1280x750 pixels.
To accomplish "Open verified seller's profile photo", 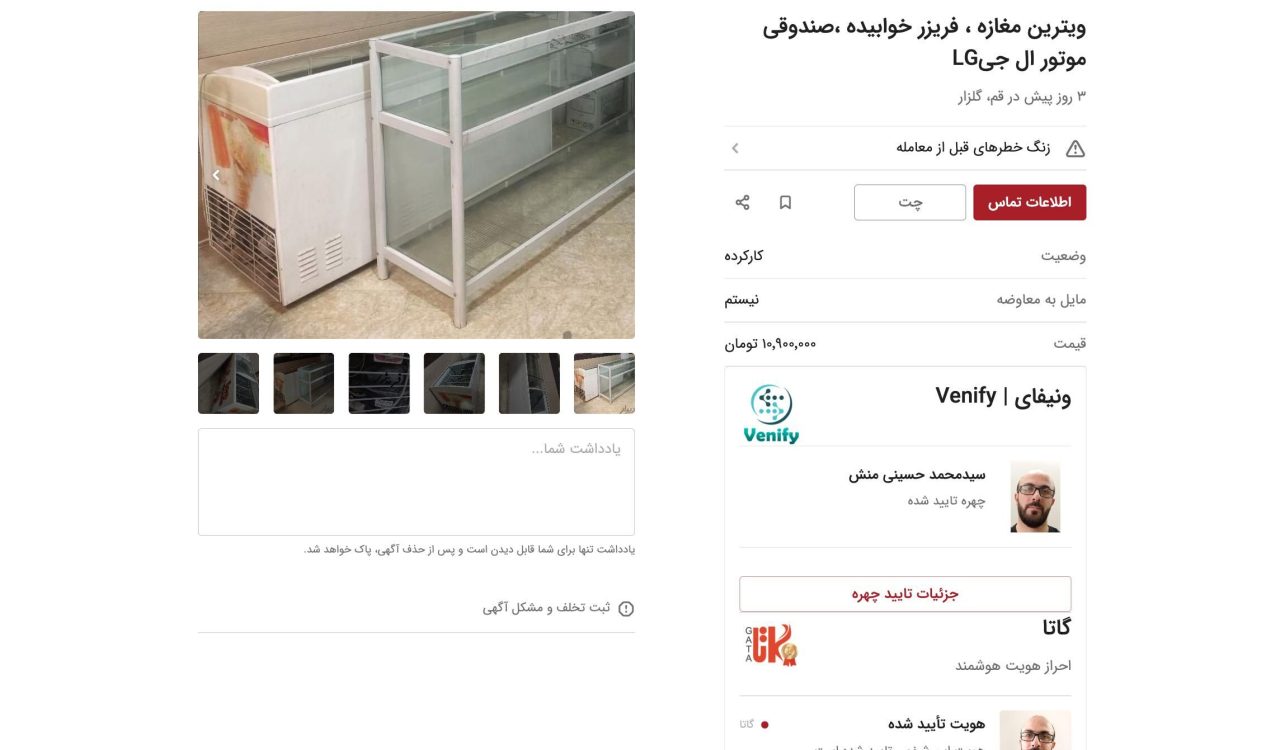I will (1035, 497).
